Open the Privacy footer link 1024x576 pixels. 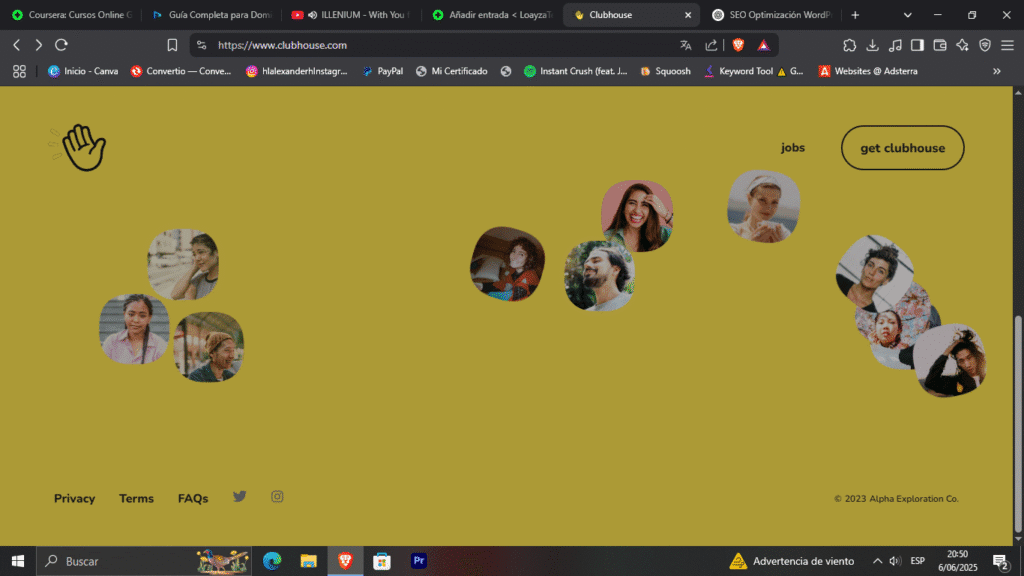(x=74, y=498)
